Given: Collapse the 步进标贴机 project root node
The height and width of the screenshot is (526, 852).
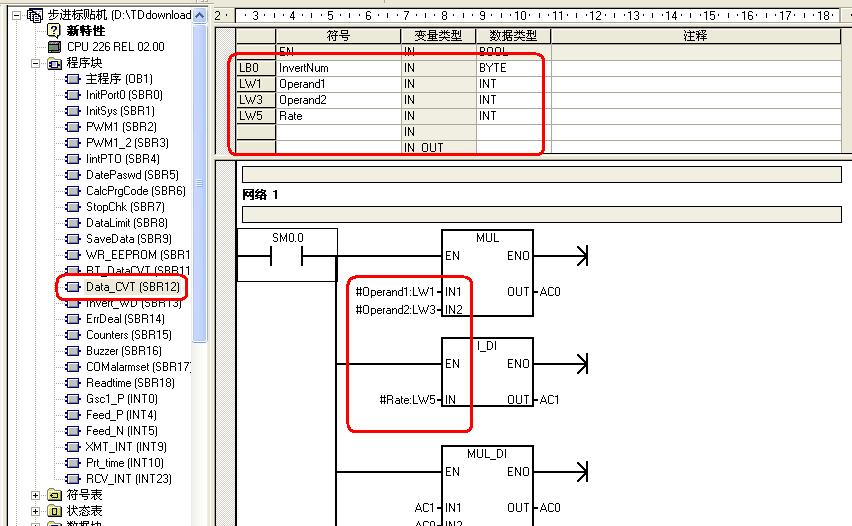Looking at the screenshot, I should (x=20, y=15).
